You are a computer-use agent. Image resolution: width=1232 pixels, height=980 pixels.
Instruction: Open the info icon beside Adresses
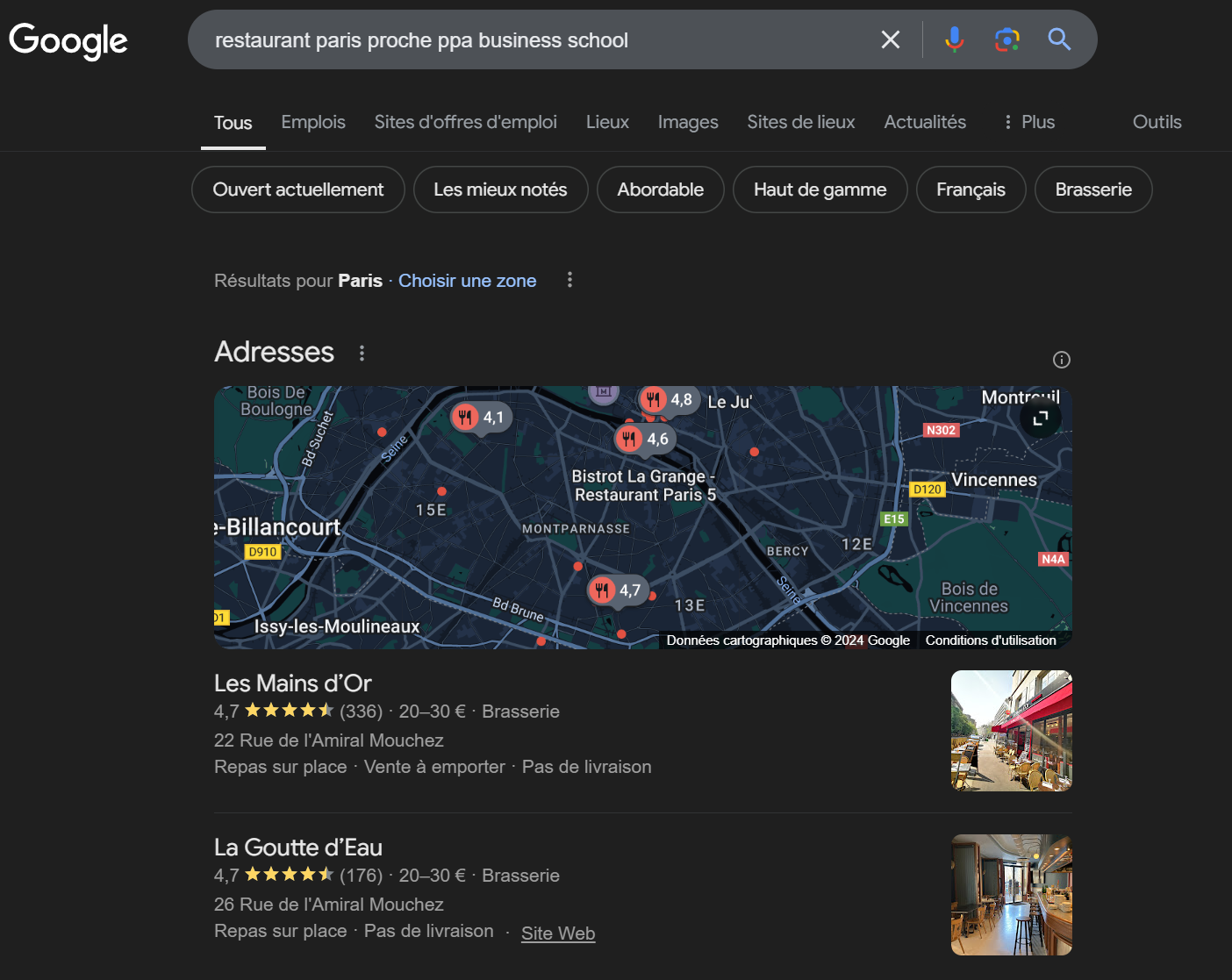1061,360
